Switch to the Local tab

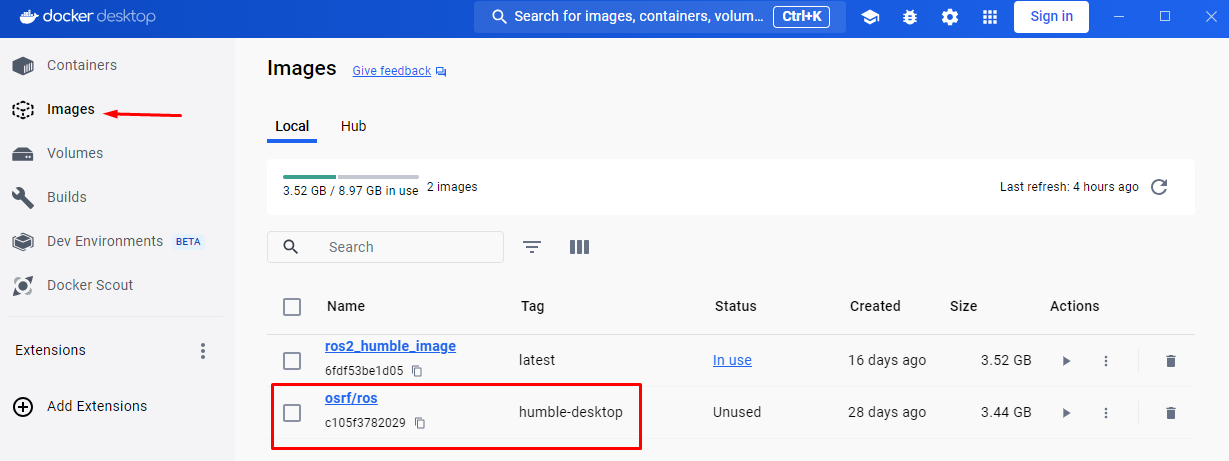point(292,127)
